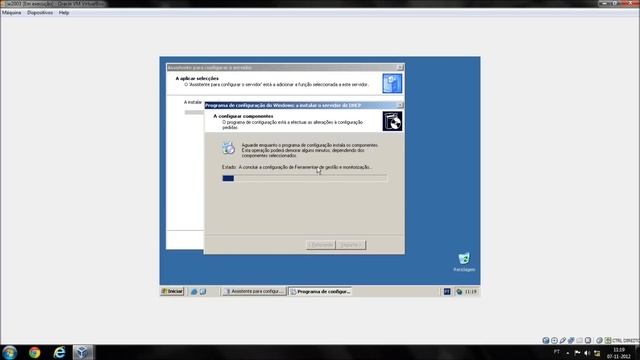Image resolution: width=640 pixels, height=360 pixels.
Task: Click the Assistente background progress bar
Action: (194, 112)
